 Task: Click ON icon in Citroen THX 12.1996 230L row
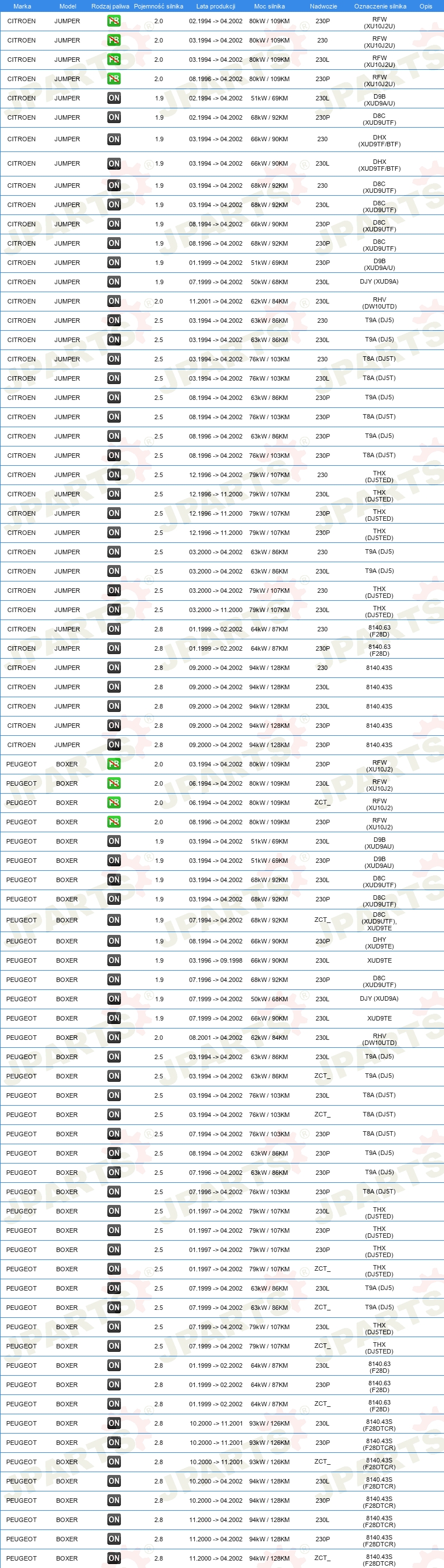coord(114,494)
